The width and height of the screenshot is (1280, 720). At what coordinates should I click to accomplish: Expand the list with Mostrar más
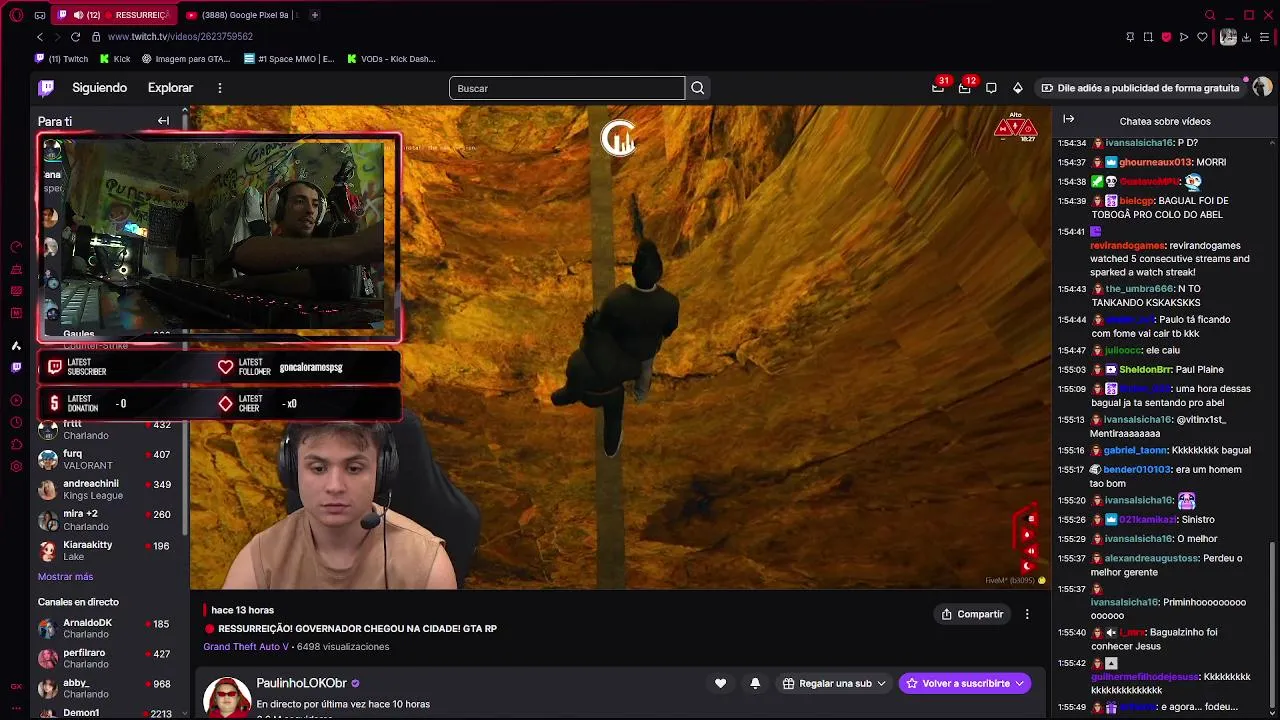point(65,577)
